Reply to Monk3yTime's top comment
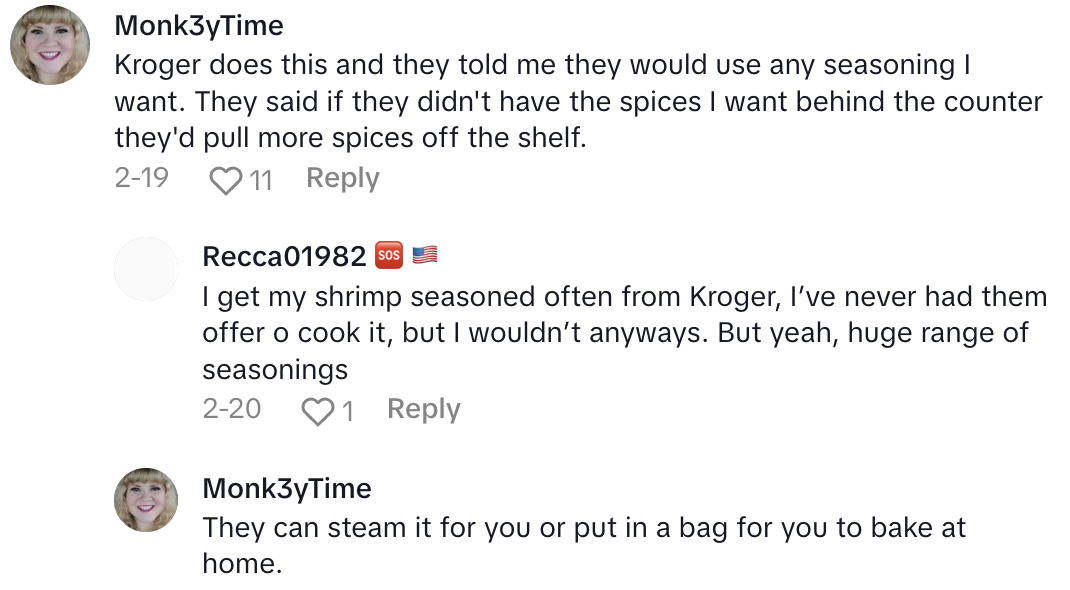The image size is (1070, 590). [x=342, y=178]
